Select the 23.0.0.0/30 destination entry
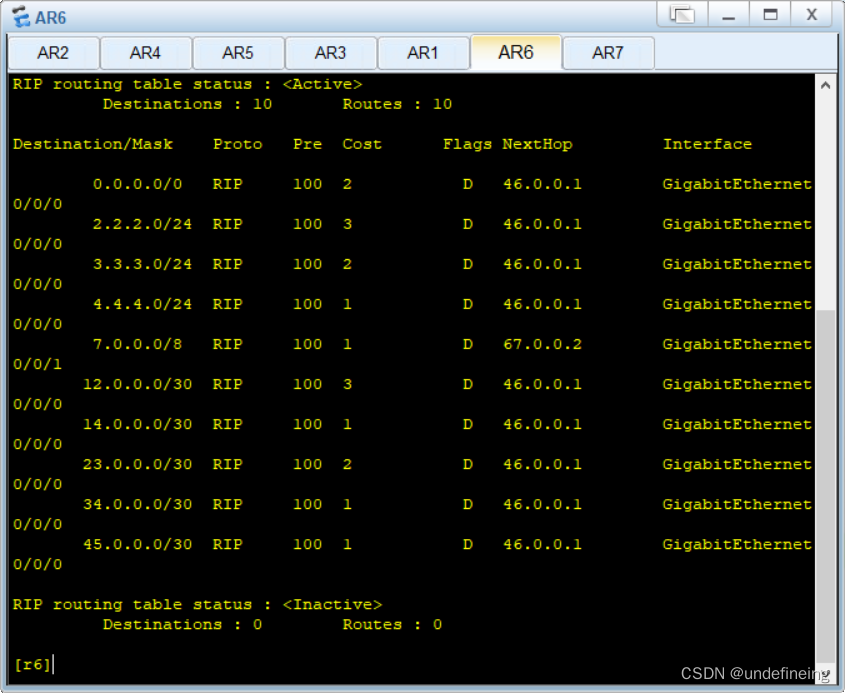This screenshot has height=693, width=845. 137,465
